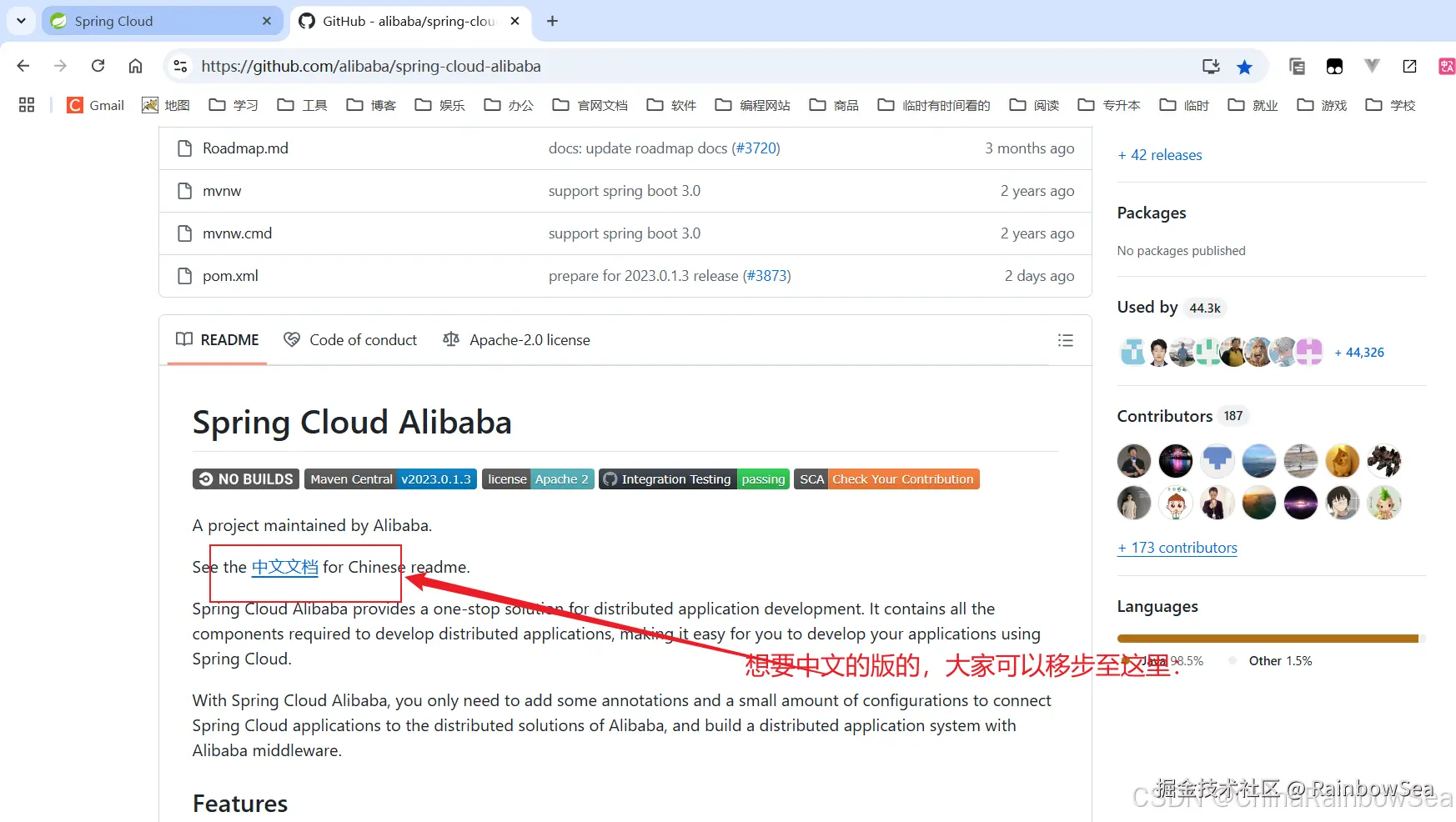Switch to the Code of conduct tab
Viewport: 1456px width, 822px height.
pos(350,340)
